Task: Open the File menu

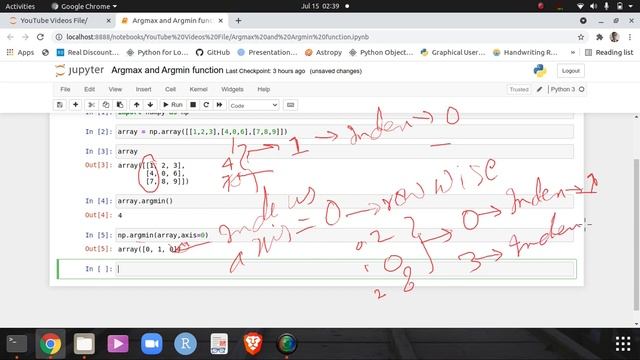Action: (65, 89)
